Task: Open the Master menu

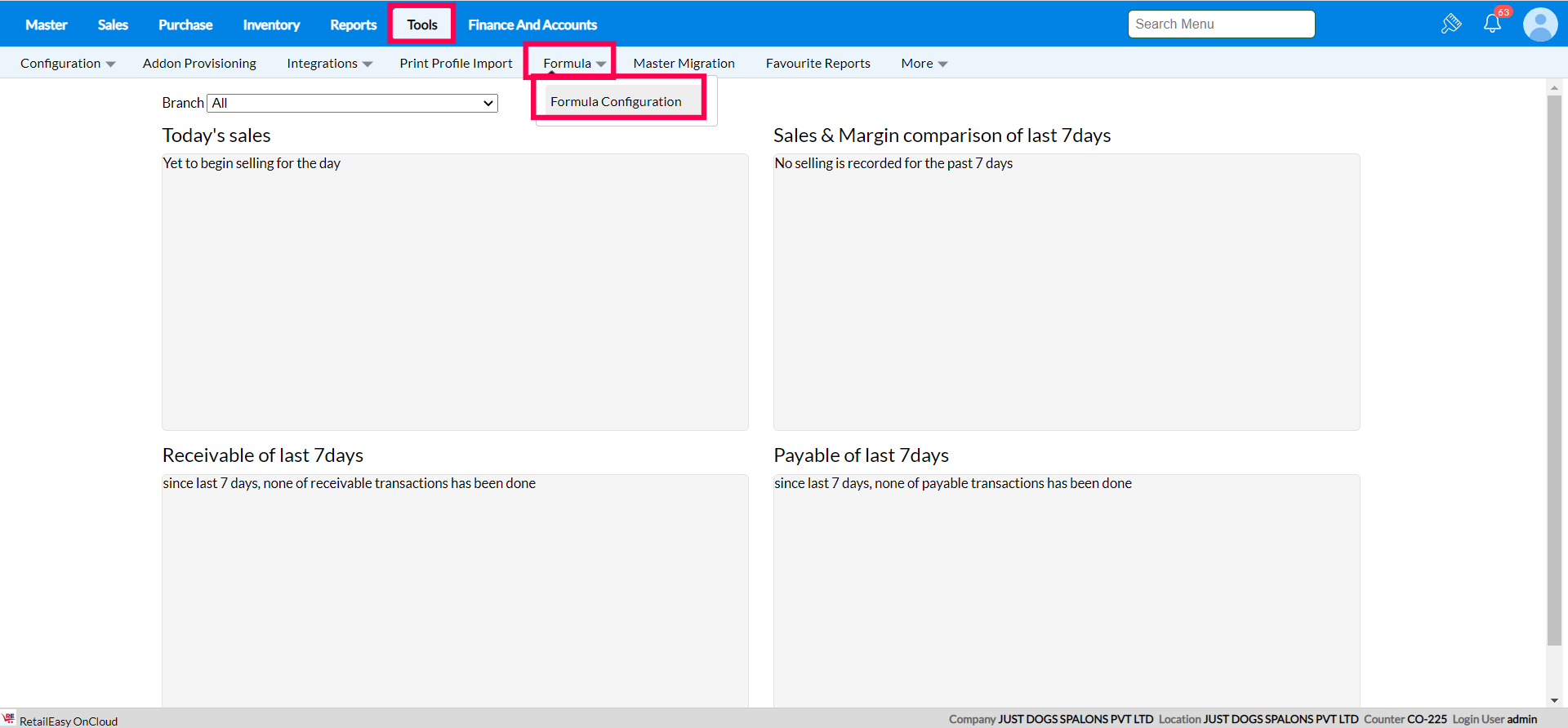Action: pos(46,24)
